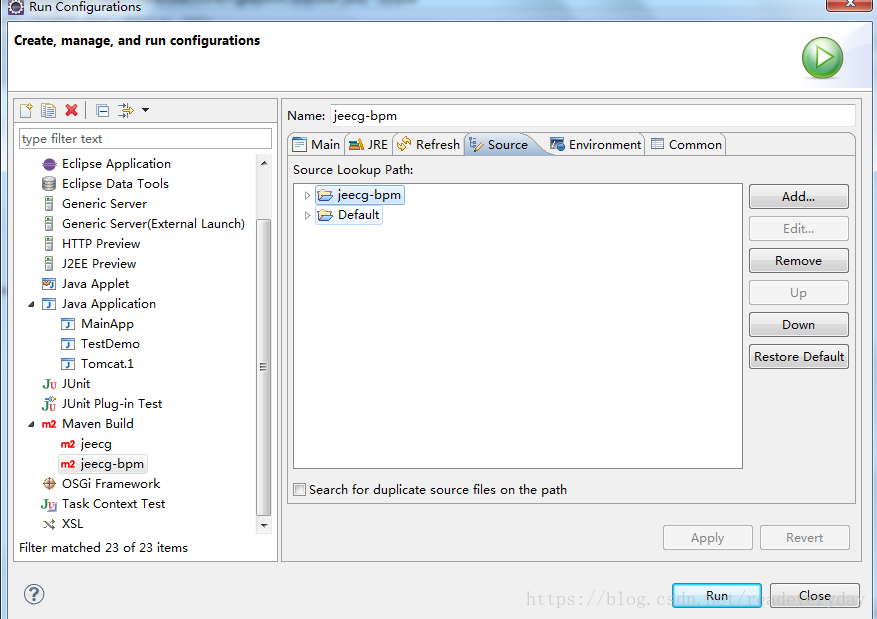Click the Add... button
The height and width of the screenshot is (619, 877).
tap(799, 197)
